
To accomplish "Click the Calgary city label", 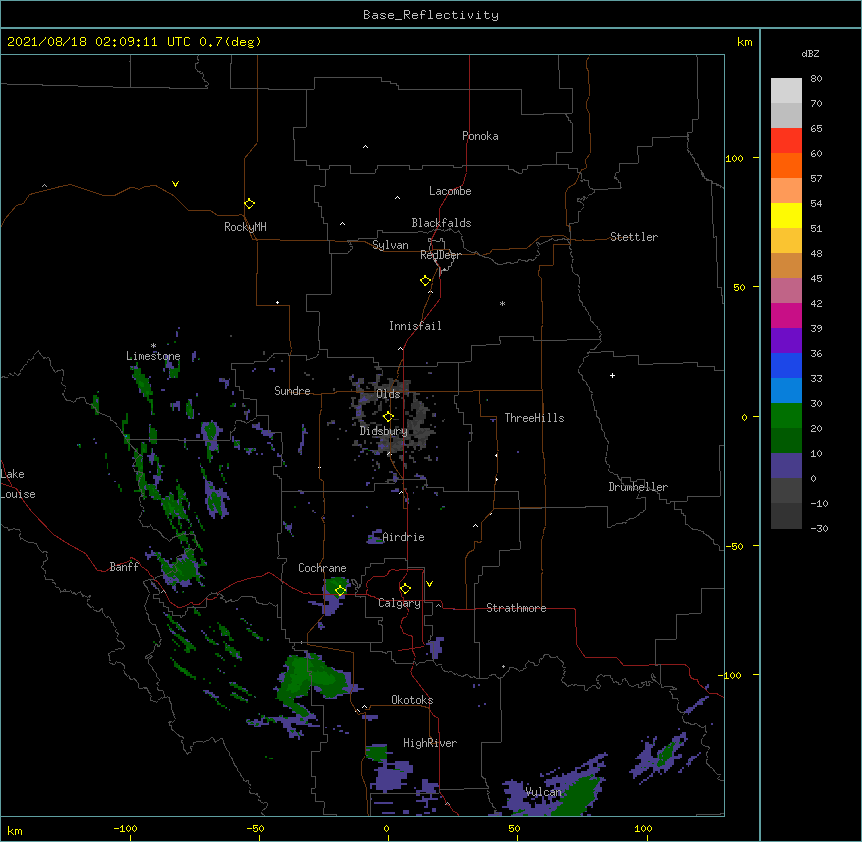I will (399, 603).
